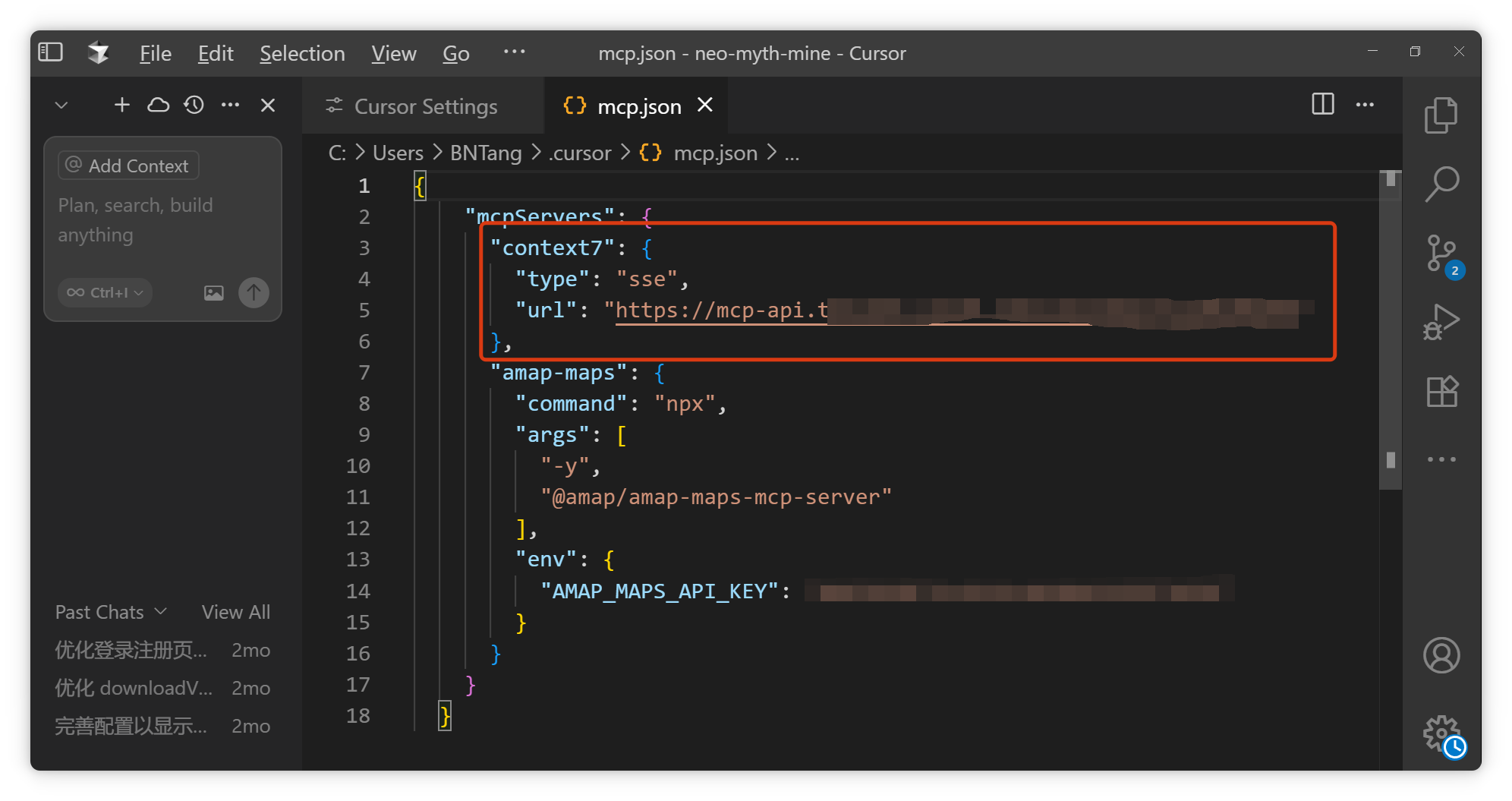This screenshot has height=801, width=1512.
Task: Split the editor to the right
Action: tap(1322, 105)
